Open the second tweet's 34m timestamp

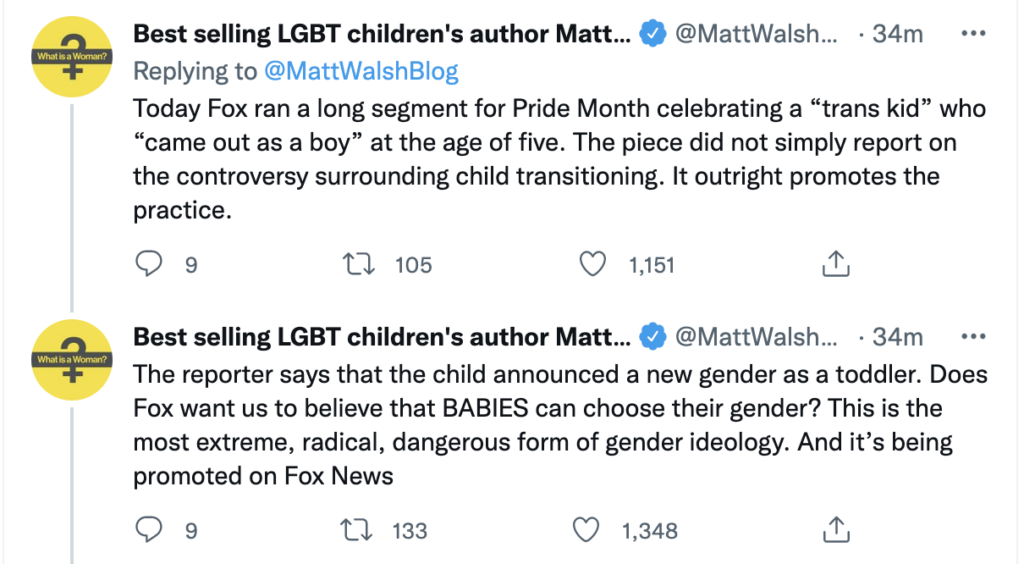[897, 337]
